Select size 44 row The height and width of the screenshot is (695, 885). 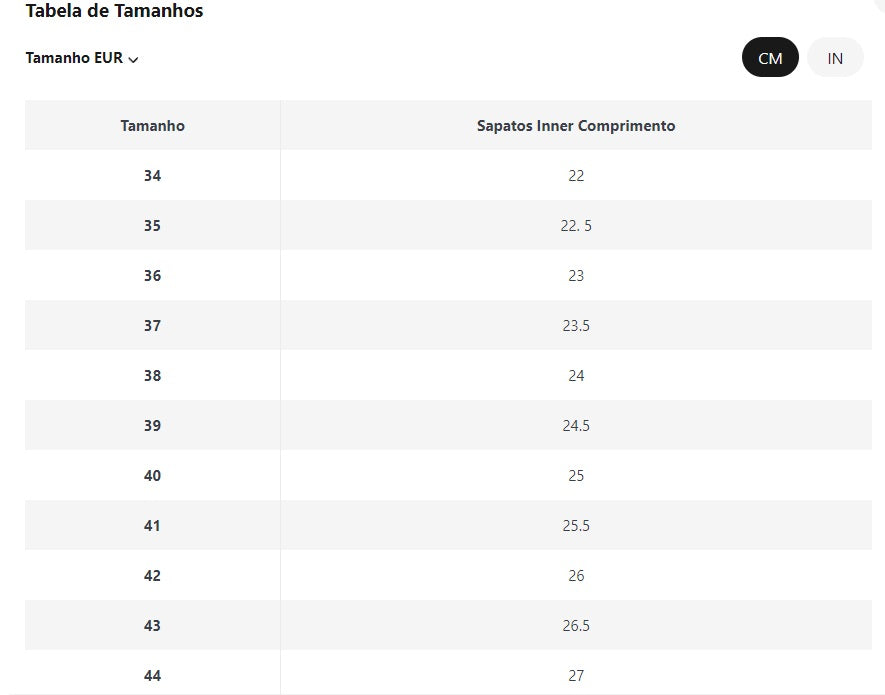(x=152, y=676)
